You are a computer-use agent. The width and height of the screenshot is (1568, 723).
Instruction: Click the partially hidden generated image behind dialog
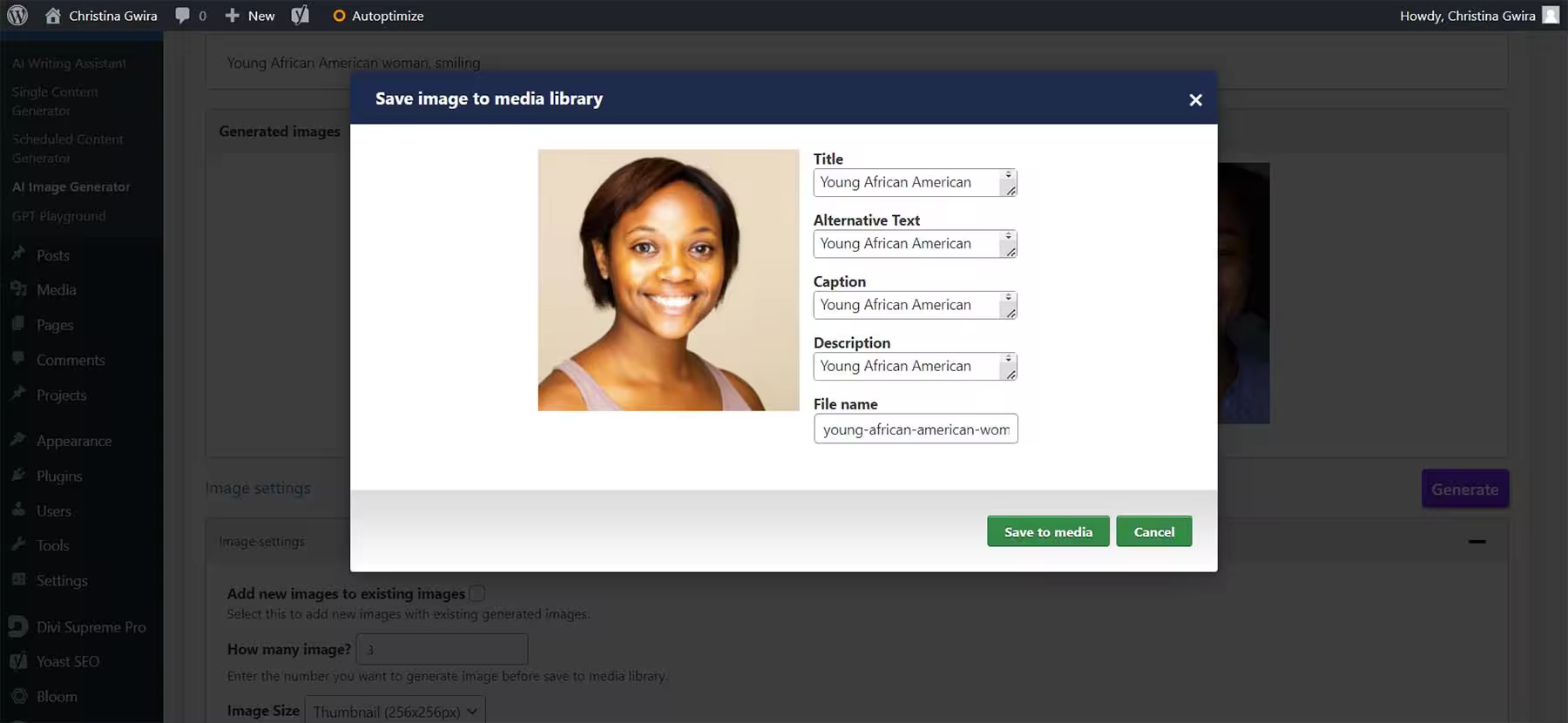[1244, 293]
